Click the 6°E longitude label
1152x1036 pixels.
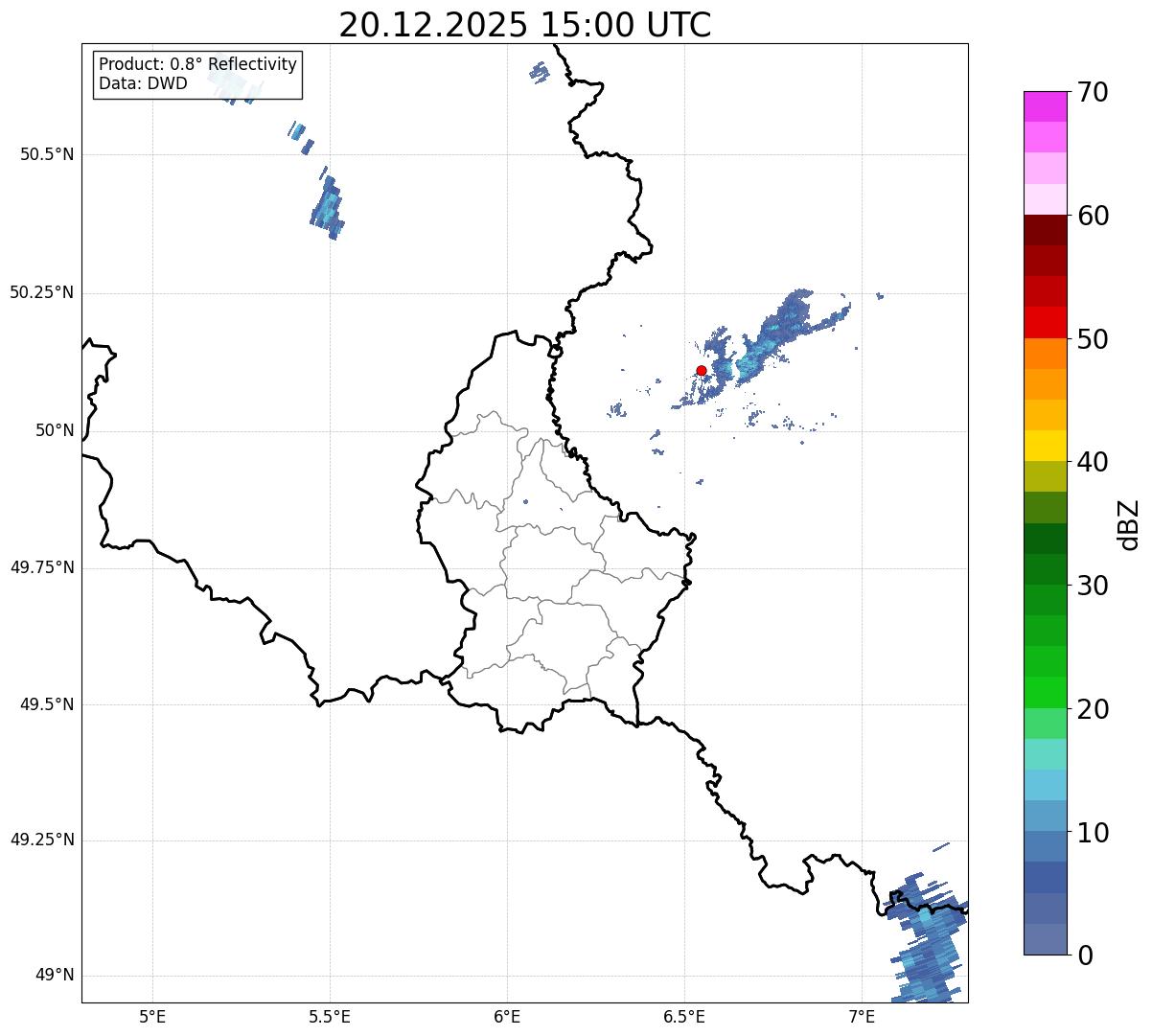click(x=507, y=1016)
